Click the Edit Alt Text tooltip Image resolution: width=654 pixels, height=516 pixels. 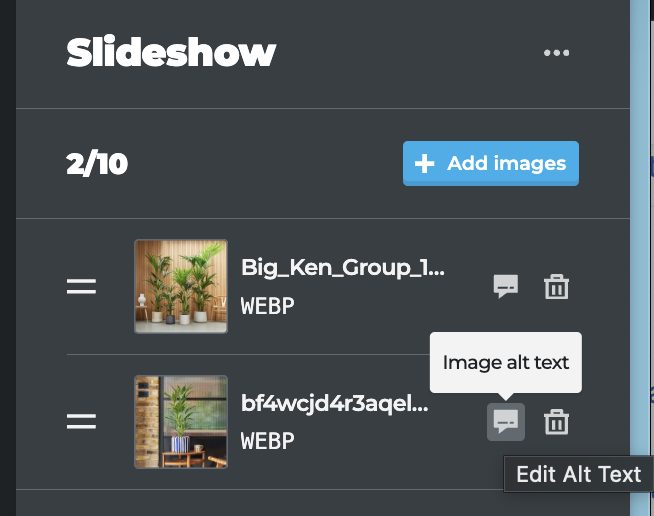tap(579, 474)
